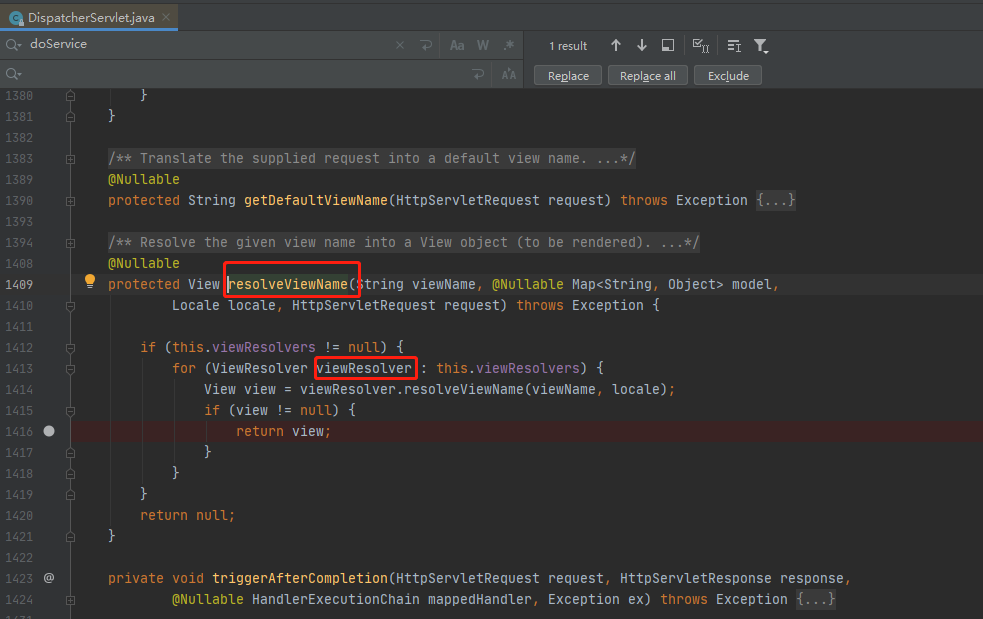Go to next search occurrence arrow
The width and height of the screenshot is (983, 619).
(x=642, y=46)
